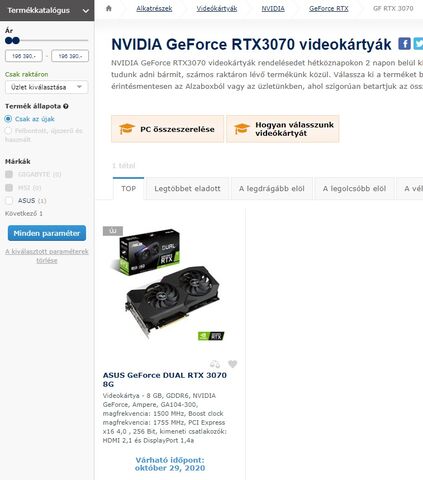Viewport: 423px width, 480px height.
Task: Tick the ASUS brand checkbox
Action: (9, 201)
